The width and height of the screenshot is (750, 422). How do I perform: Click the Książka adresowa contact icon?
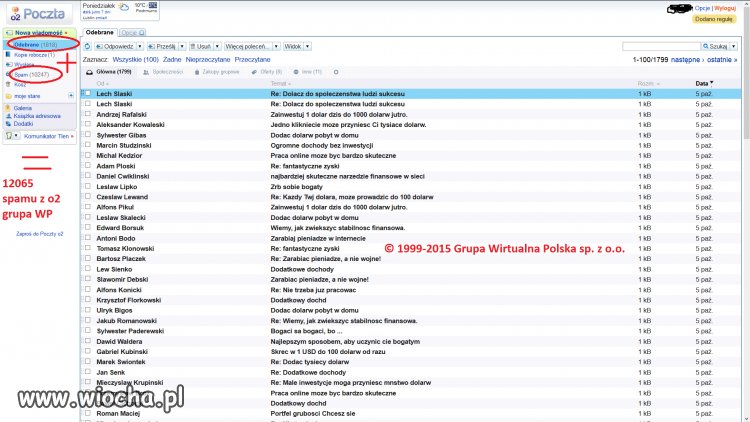click(x=8, y=116)
